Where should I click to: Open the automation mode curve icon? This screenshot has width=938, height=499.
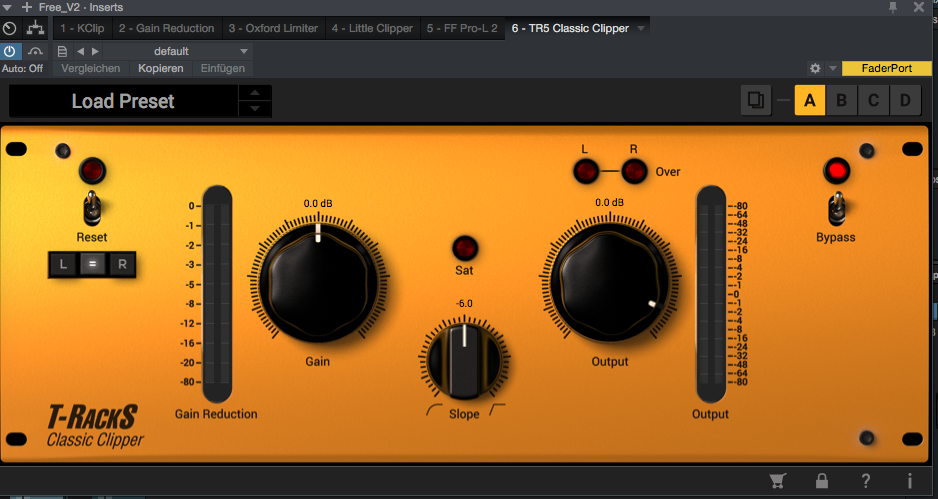[35, 51]
